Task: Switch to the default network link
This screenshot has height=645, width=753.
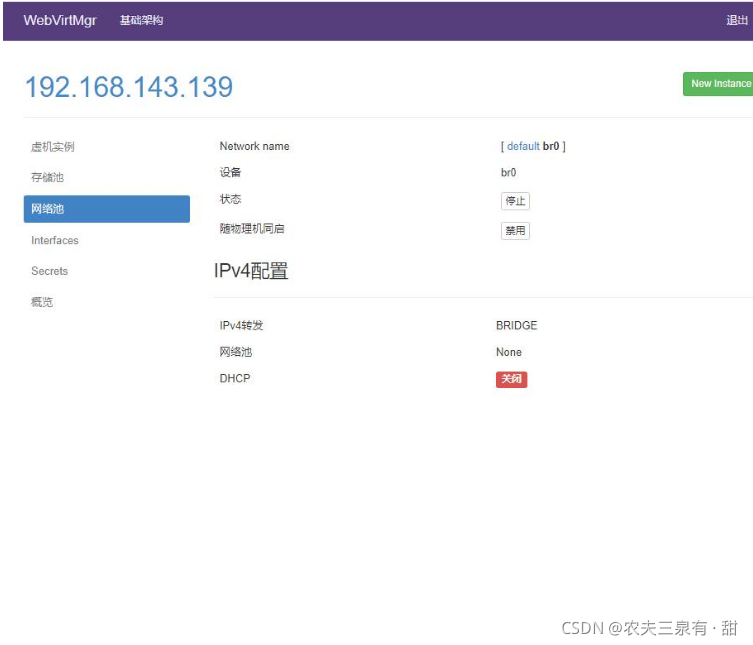Action: (x=523, y=146)
